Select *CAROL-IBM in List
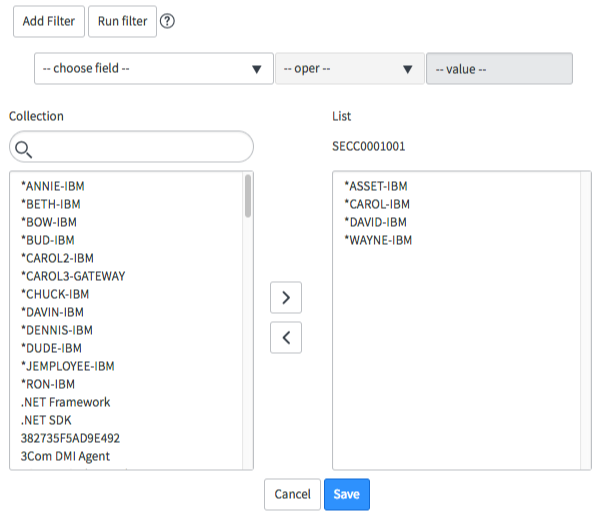 pos(377,204)
